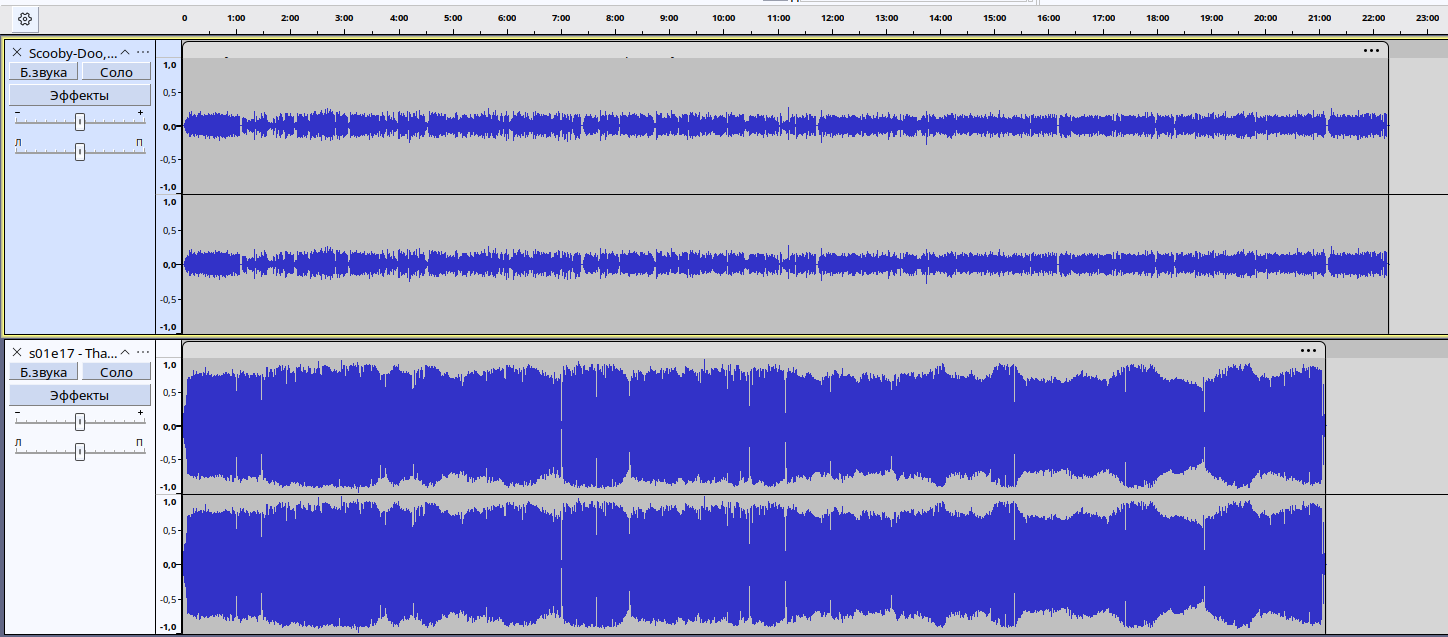Open the Scooby-Doo track's three-dot menu
1448x637 pixels.
pyautogui.click(x=143, y=52)
